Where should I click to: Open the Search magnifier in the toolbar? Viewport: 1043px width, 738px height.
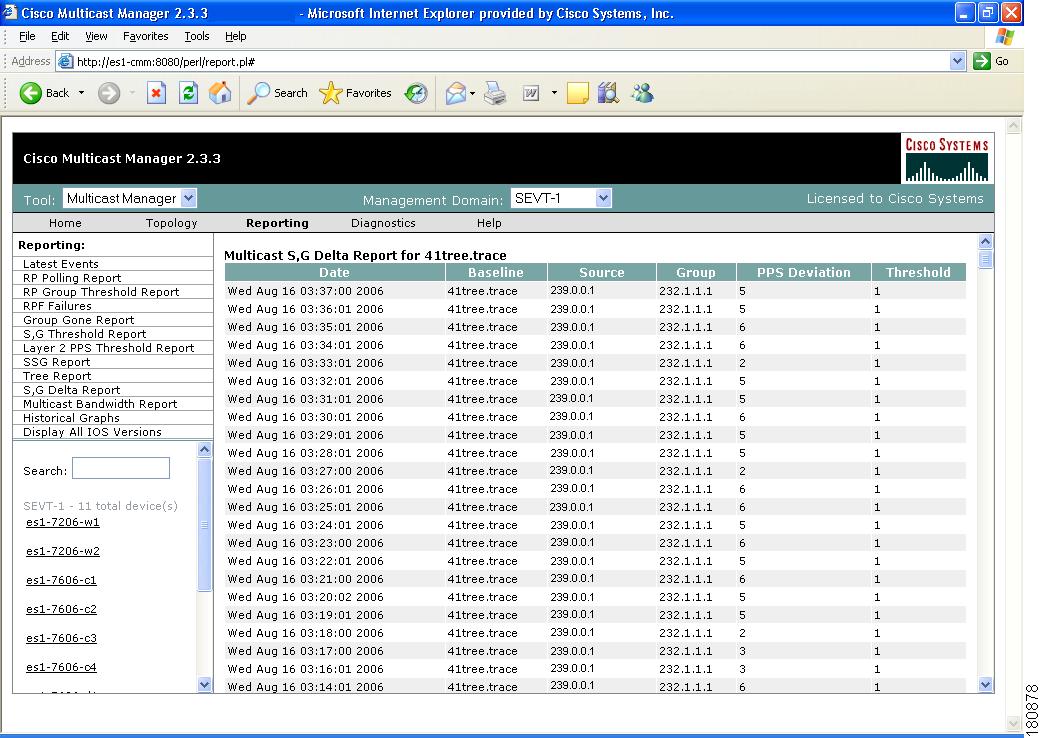[258, 93]
